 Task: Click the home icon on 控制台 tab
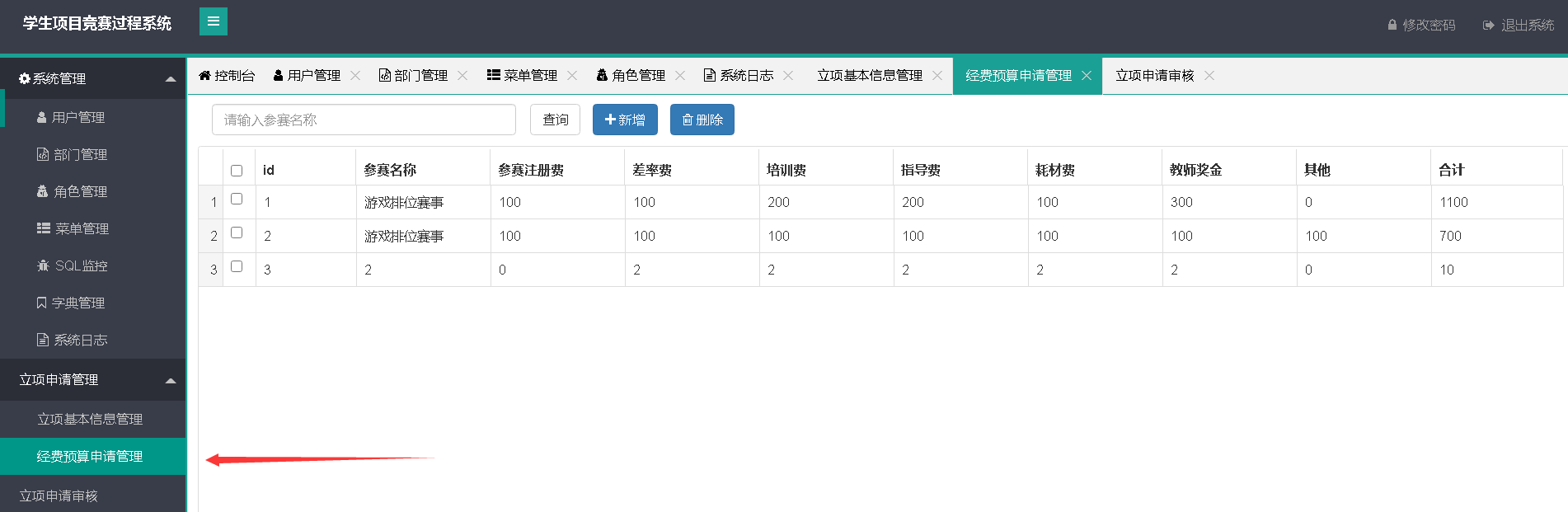[204, 75]
